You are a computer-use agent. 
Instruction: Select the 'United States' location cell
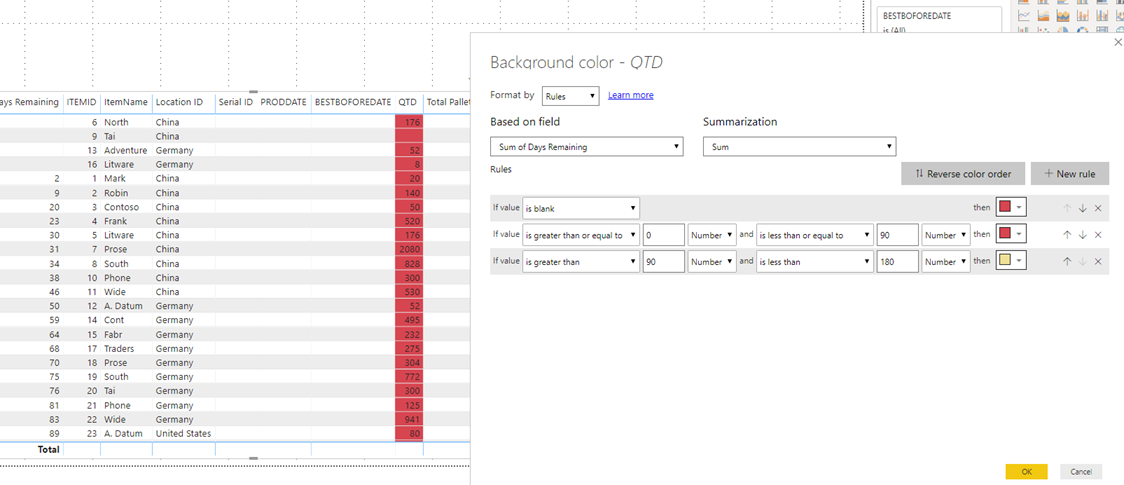[184, 433]
